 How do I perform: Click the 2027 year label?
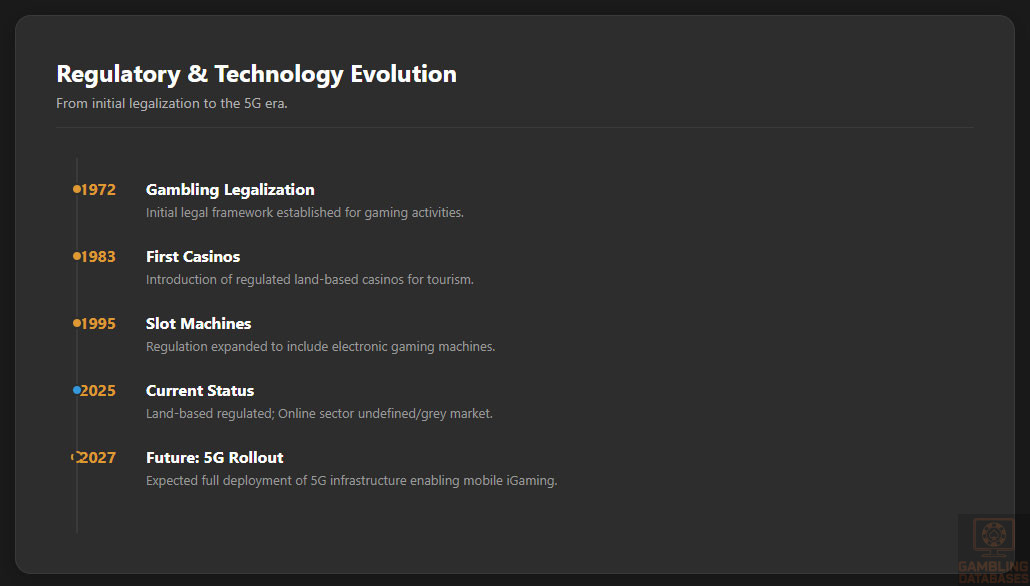pyautogui.click(x=99, y=458)
